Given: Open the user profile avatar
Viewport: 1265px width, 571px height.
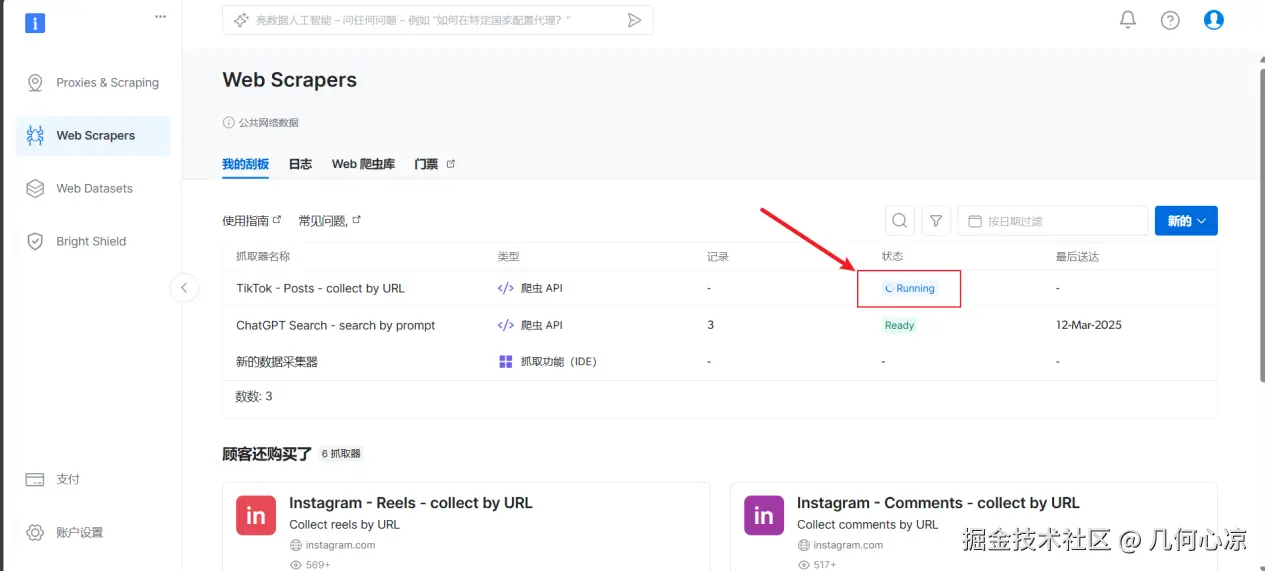Looking at the screenshot, I should 1214,20.
